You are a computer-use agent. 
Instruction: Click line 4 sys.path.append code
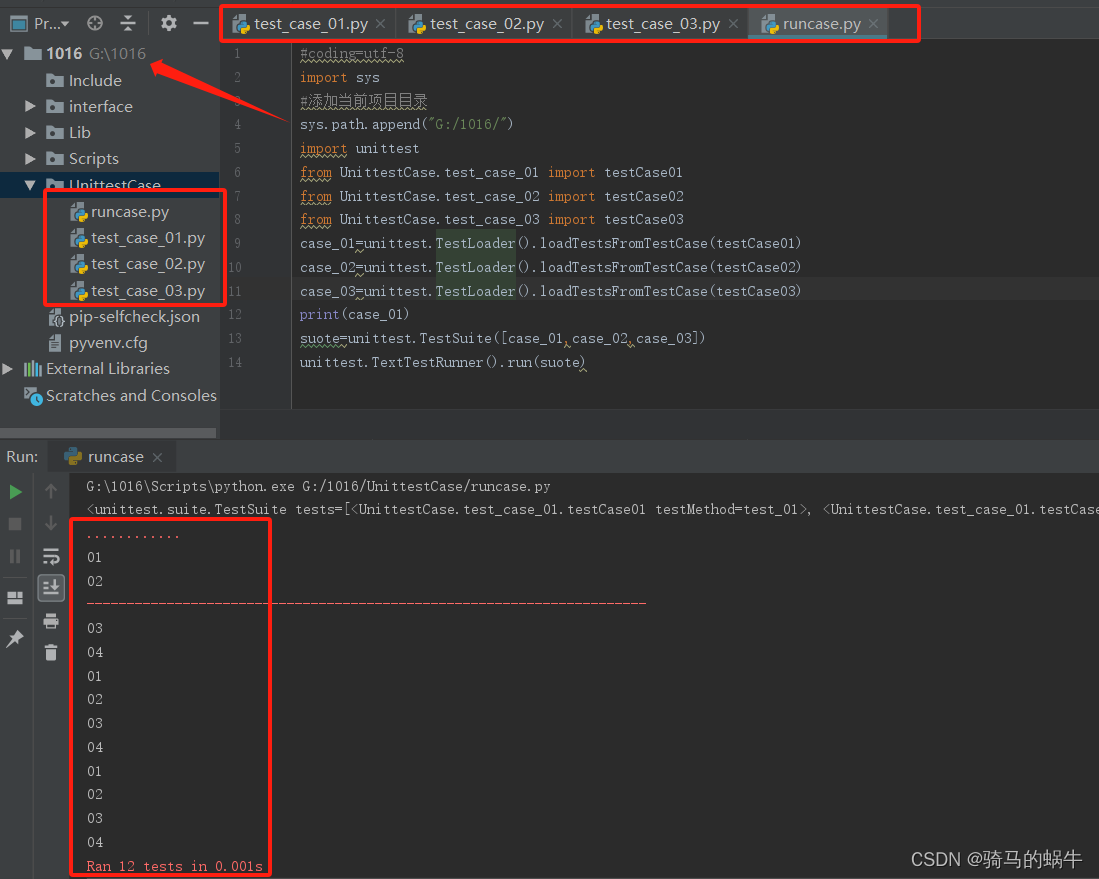tap(407, 125)
